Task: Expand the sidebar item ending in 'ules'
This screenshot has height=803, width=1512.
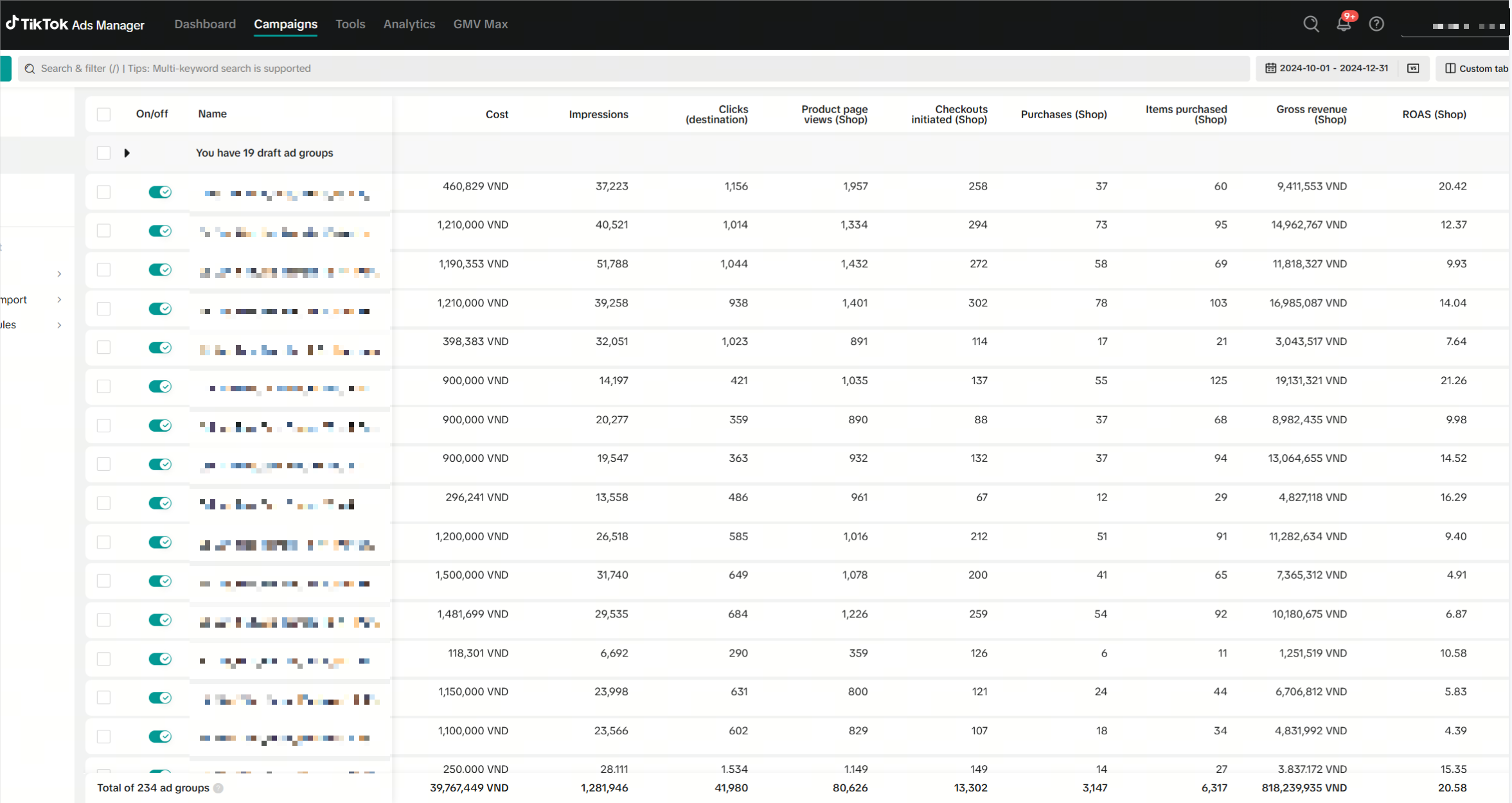Action: coord(59,325)
